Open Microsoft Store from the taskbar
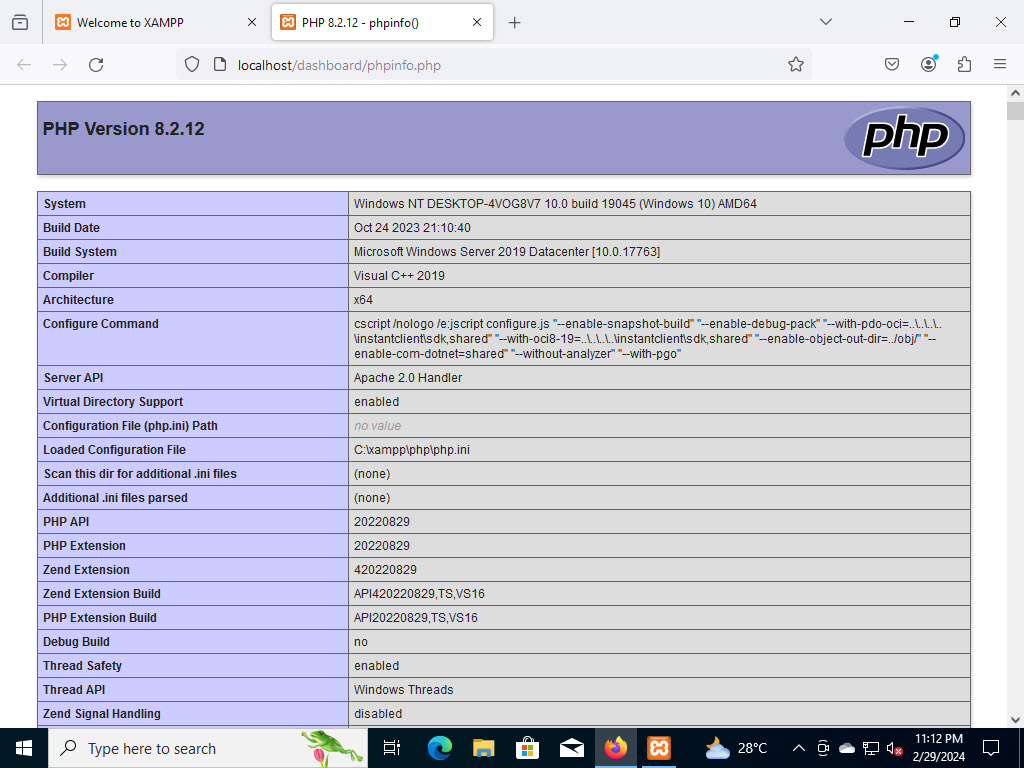Screen dimensions: 1024x768 (x=527, y=747)
